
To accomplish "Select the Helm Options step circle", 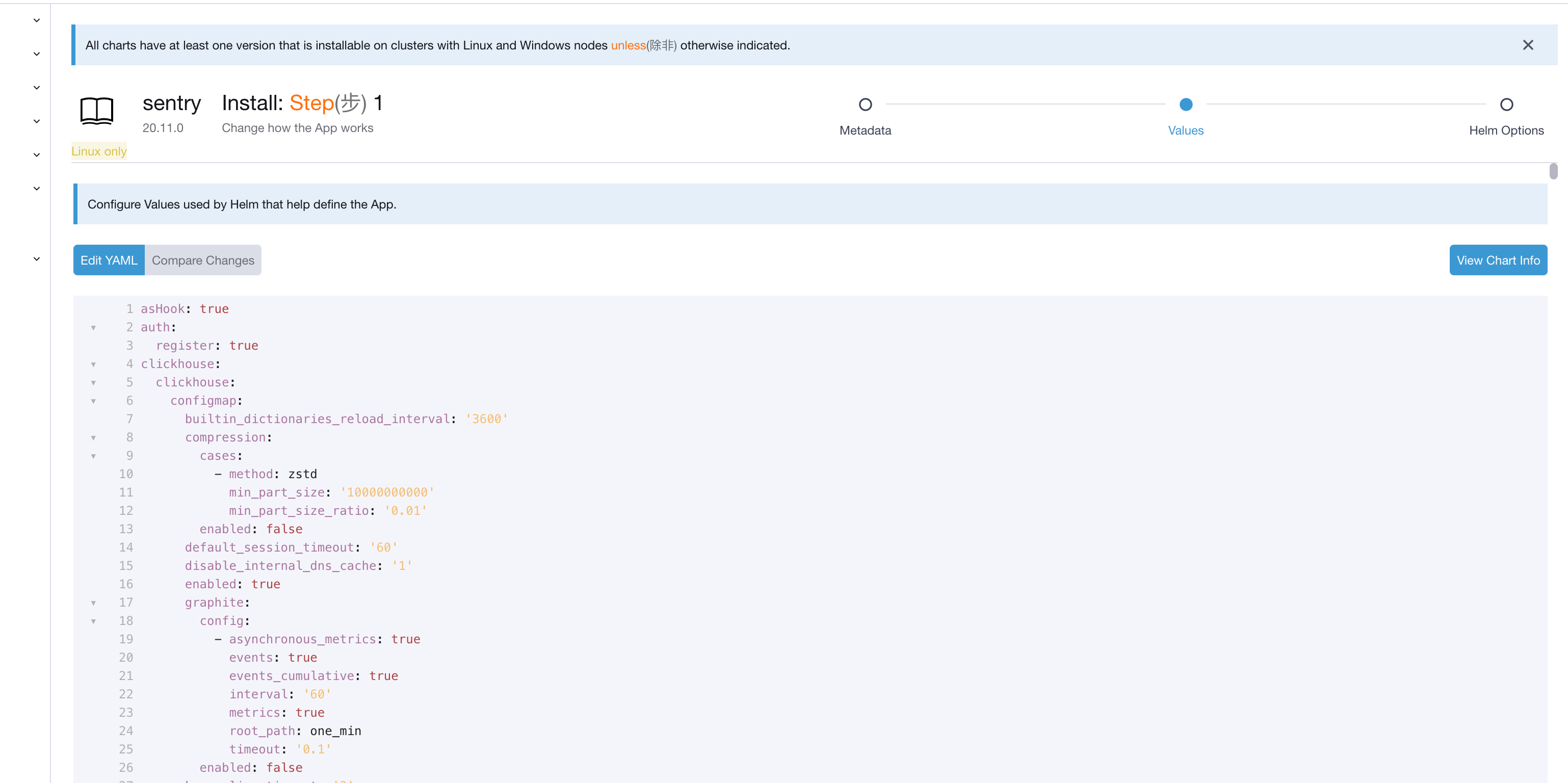I will 1506,105.
